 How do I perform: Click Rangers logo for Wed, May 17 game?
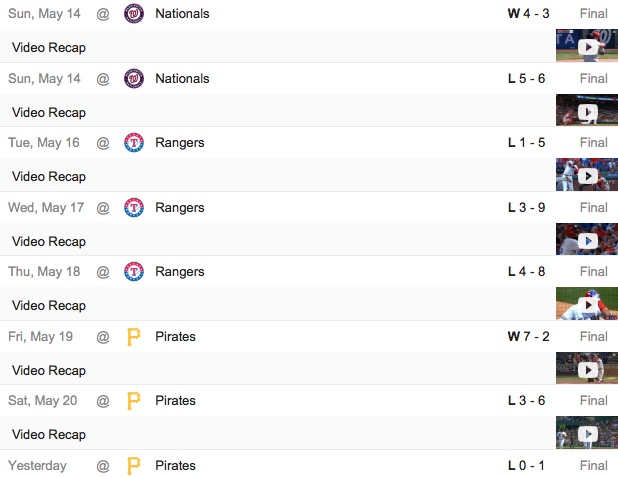point(133,208)
